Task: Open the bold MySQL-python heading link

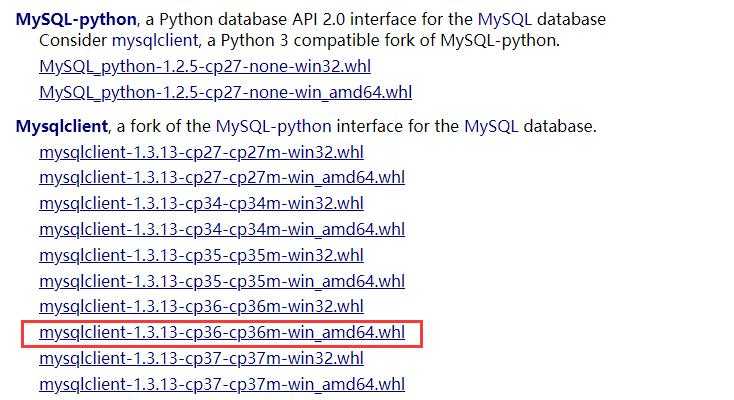Action: (76, 20)
